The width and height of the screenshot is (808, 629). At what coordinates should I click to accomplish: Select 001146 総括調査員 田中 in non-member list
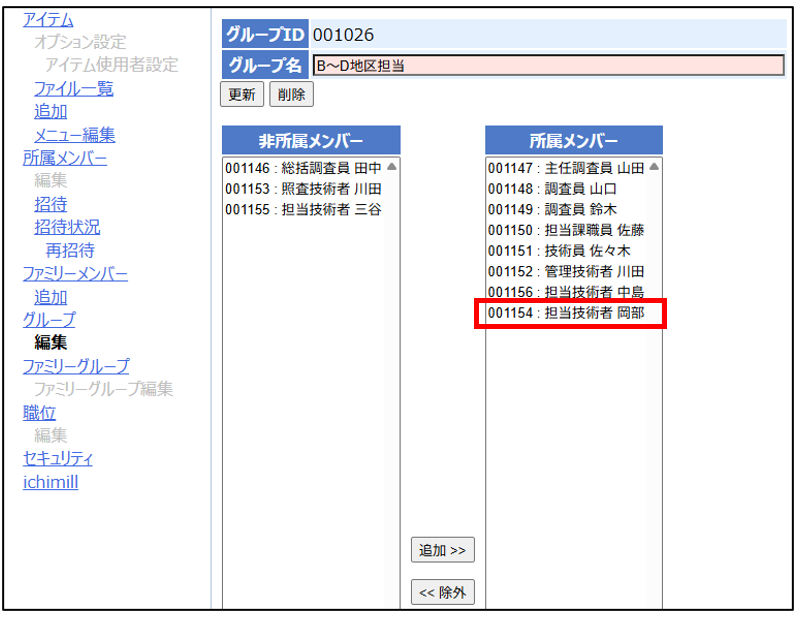(303, 168)
